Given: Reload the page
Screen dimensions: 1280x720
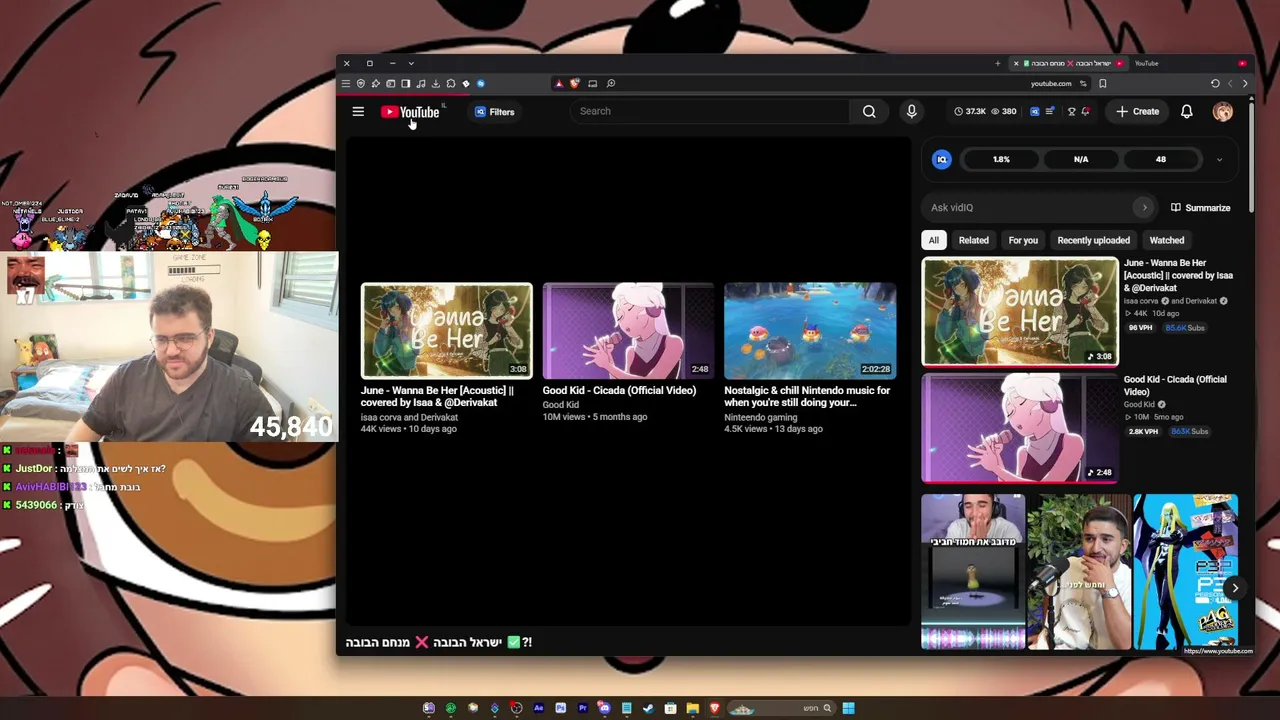Looking at the screenshot, I should (1215, 84).
